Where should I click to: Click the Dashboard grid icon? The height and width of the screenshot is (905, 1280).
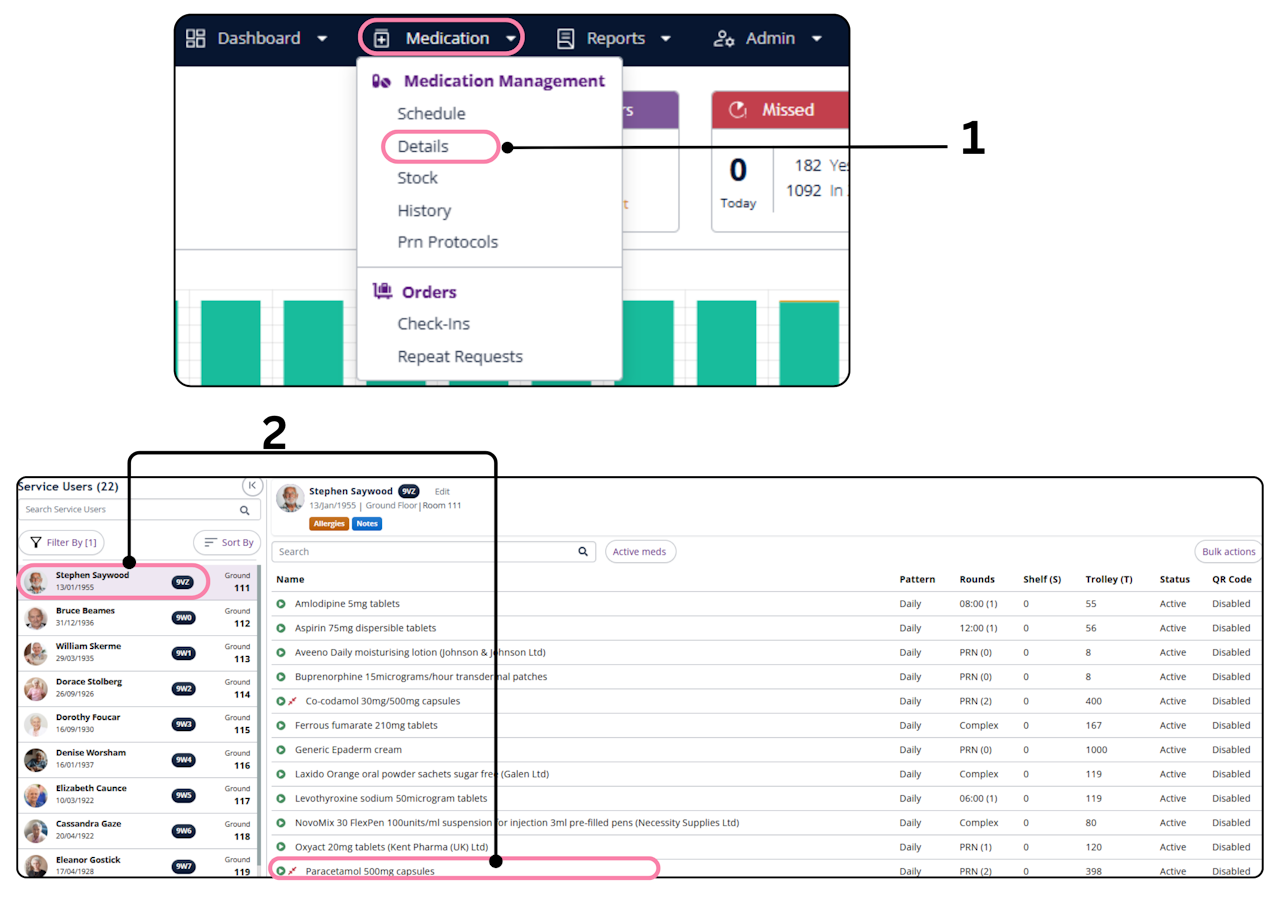click(x=196, y=38)
